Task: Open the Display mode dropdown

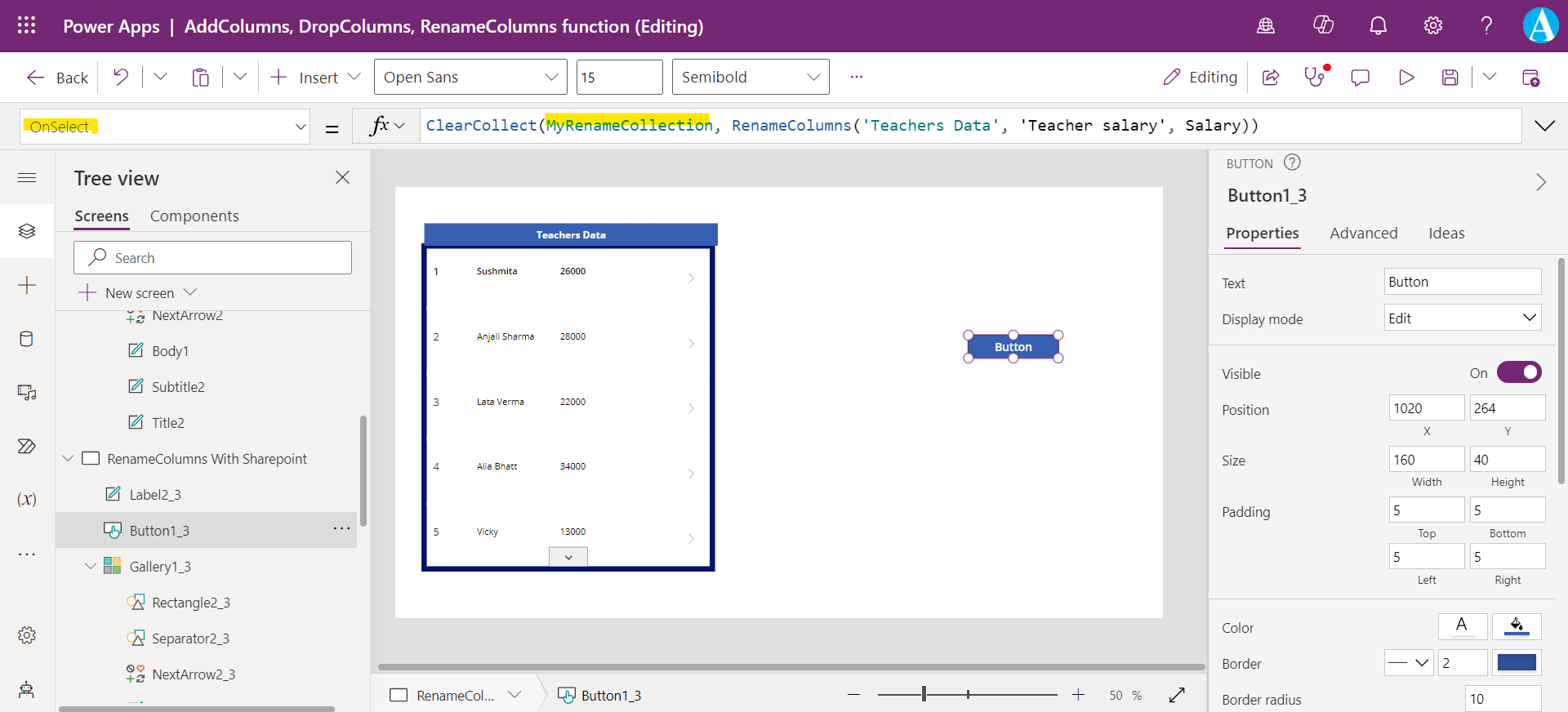Action: click(x=1462, y=318)
